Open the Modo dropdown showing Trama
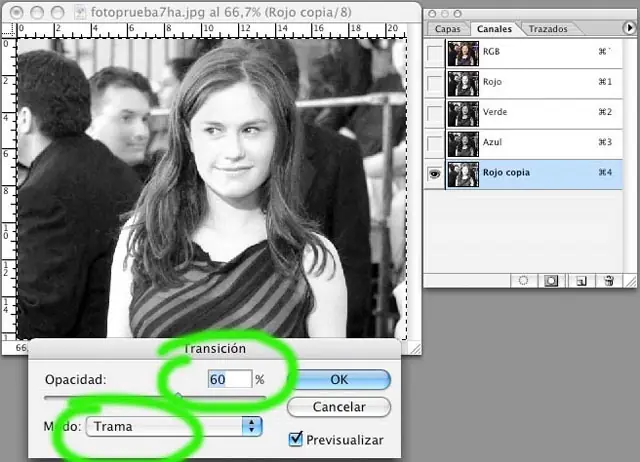 point(174,426)
